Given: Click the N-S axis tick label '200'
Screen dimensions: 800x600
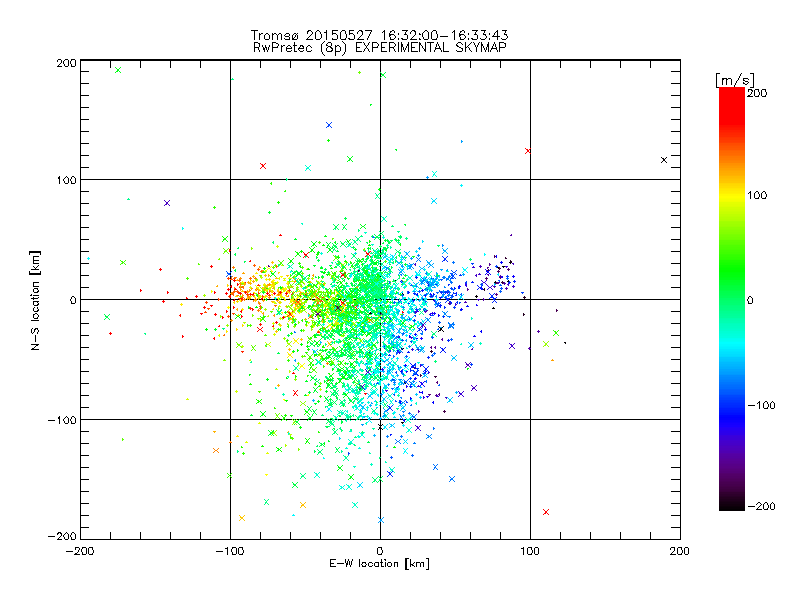Looking at the screenshot, I should [66, 63].
